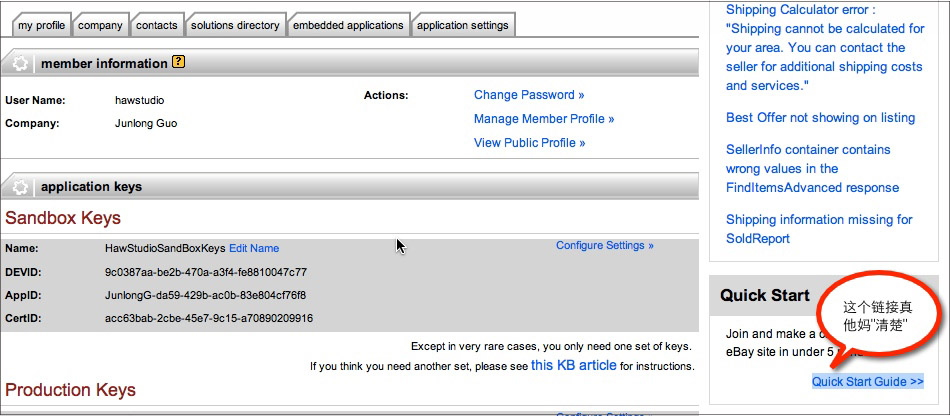Click the member information gear icon
Screen dimensions: 950x416
coord(21,64)
